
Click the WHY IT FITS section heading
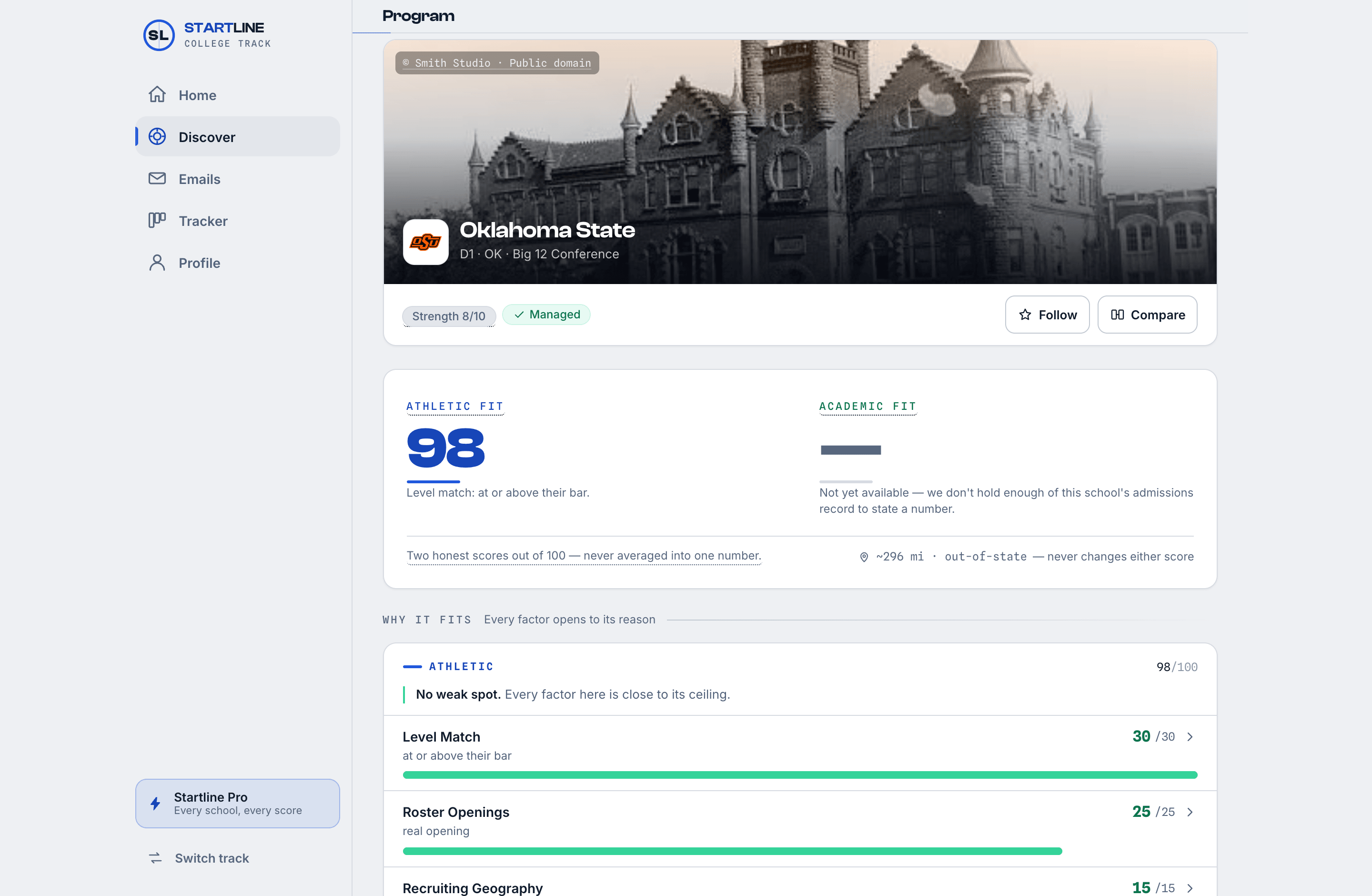(426, 620)
